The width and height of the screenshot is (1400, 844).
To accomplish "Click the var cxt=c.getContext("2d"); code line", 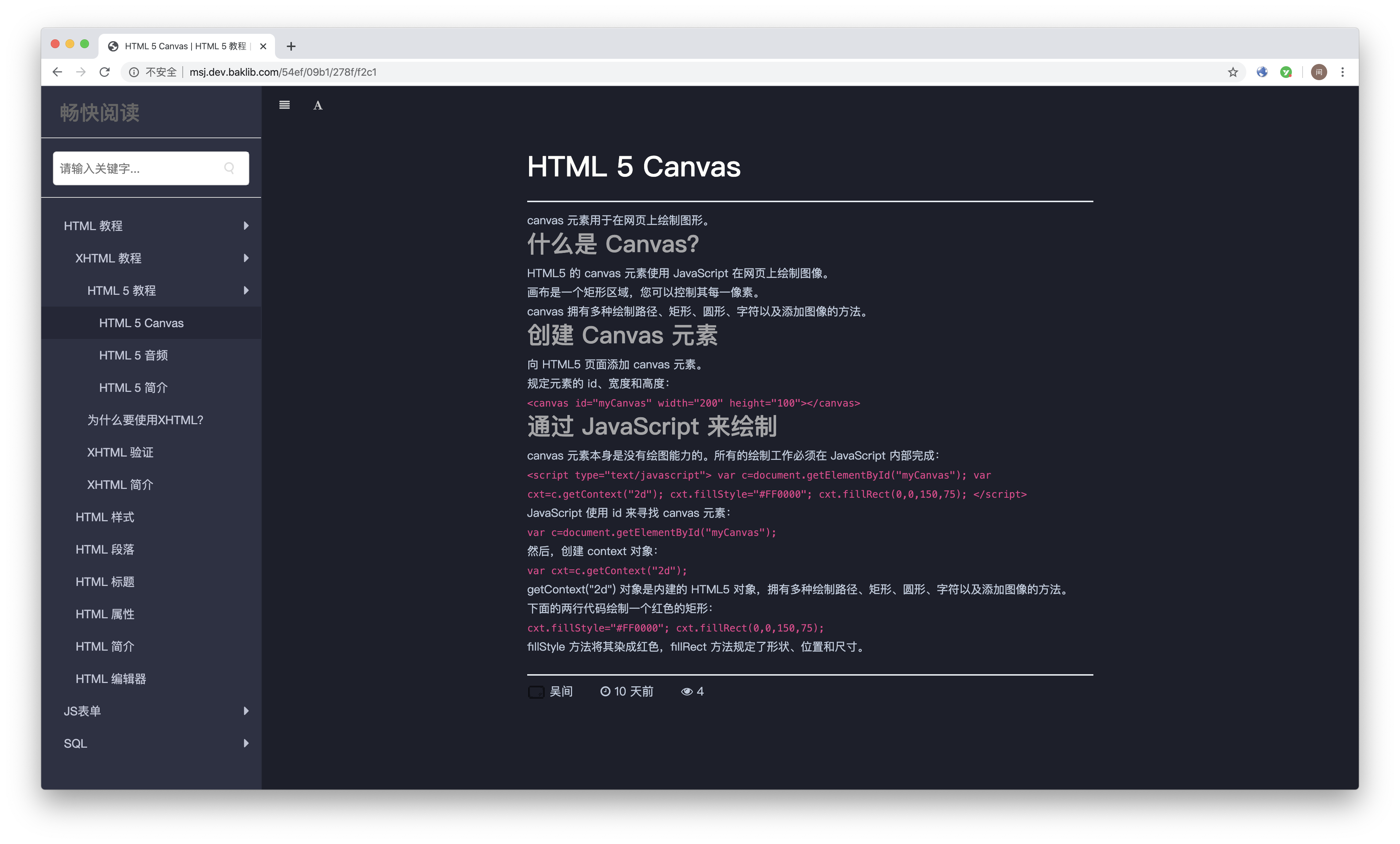I will 607,571.
